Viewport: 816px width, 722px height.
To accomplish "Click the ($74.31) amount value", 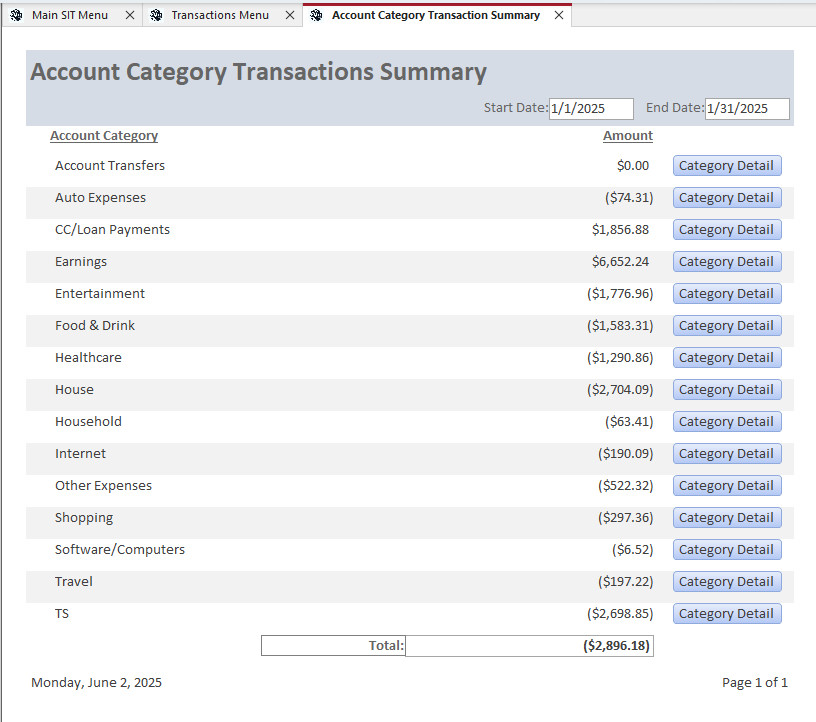I will pos(629,198).
